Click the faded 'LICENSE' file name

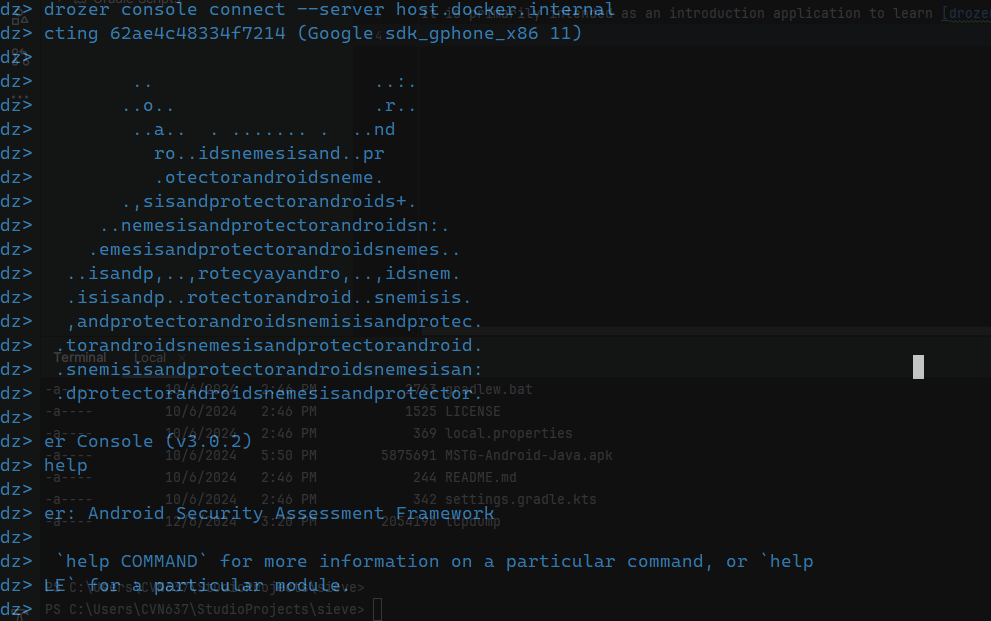click(x=473, y=412)
